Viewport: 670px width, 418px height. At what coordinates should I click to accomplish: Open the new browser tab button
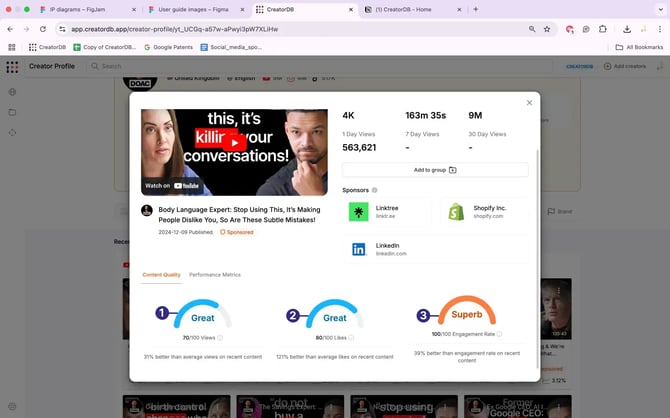(475, 9)
